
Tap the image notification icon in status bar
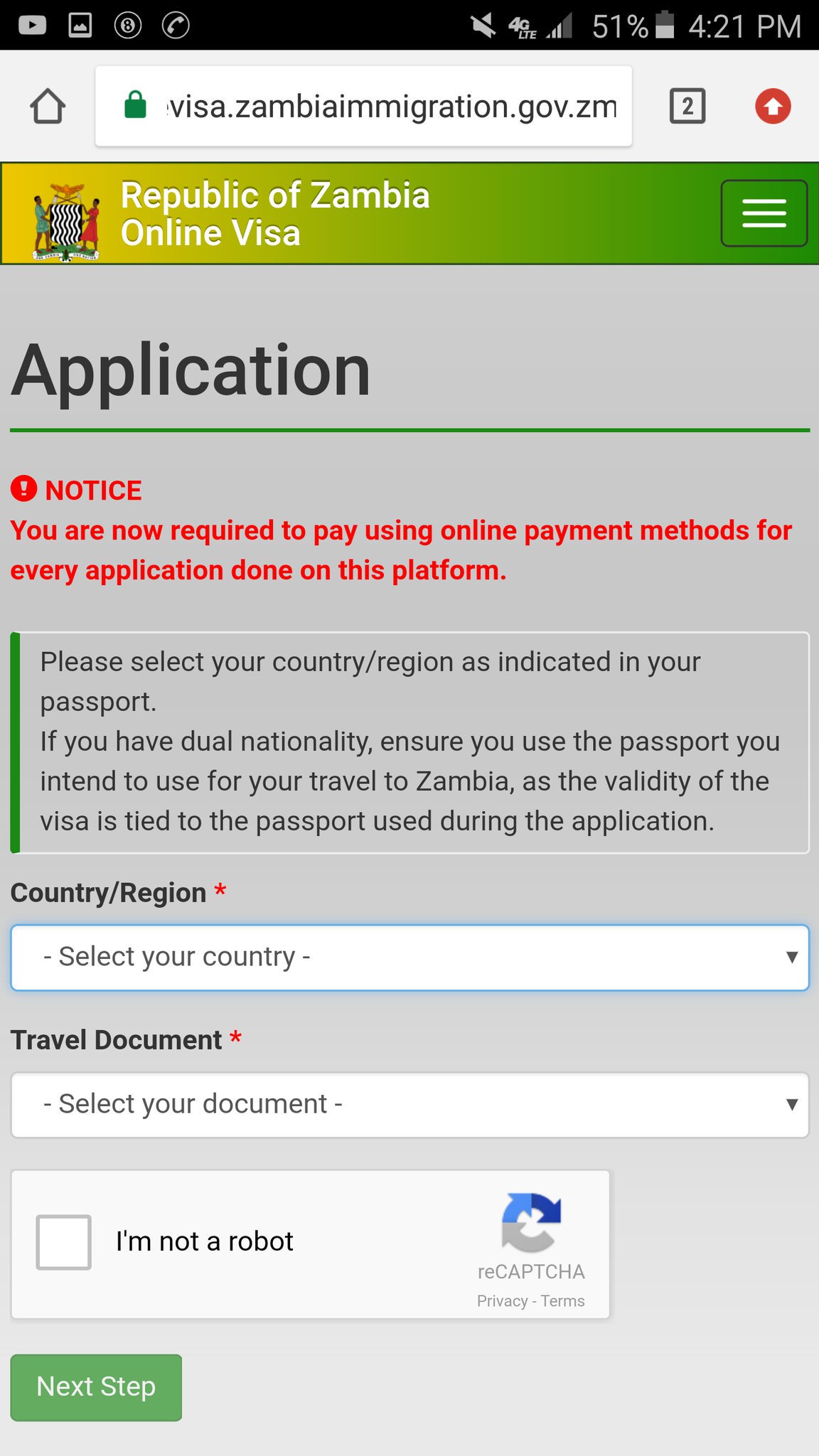point(80,26)
